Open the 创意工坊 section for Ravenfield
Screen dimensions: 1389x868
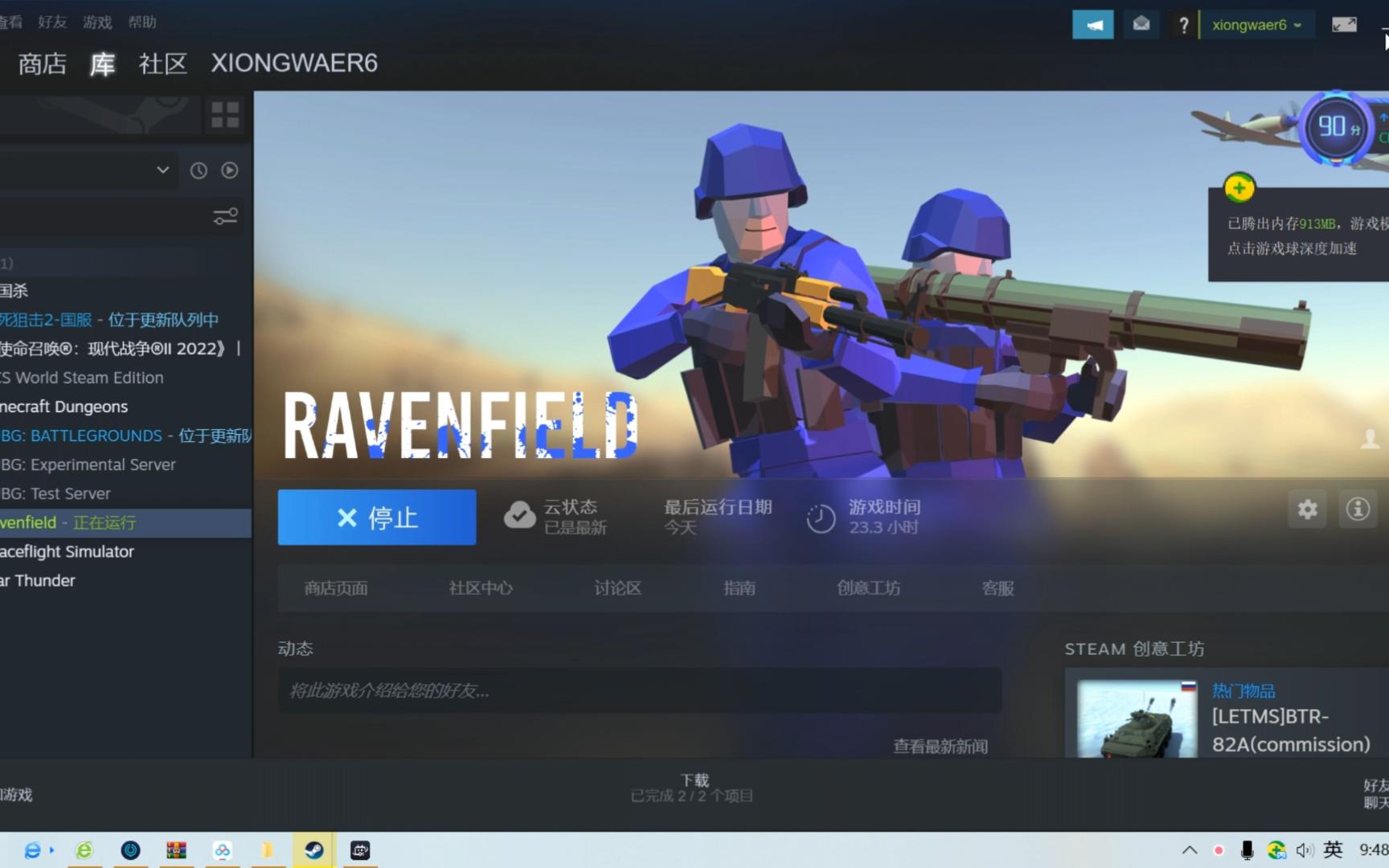pyautogui.click(x=869, y=588)
